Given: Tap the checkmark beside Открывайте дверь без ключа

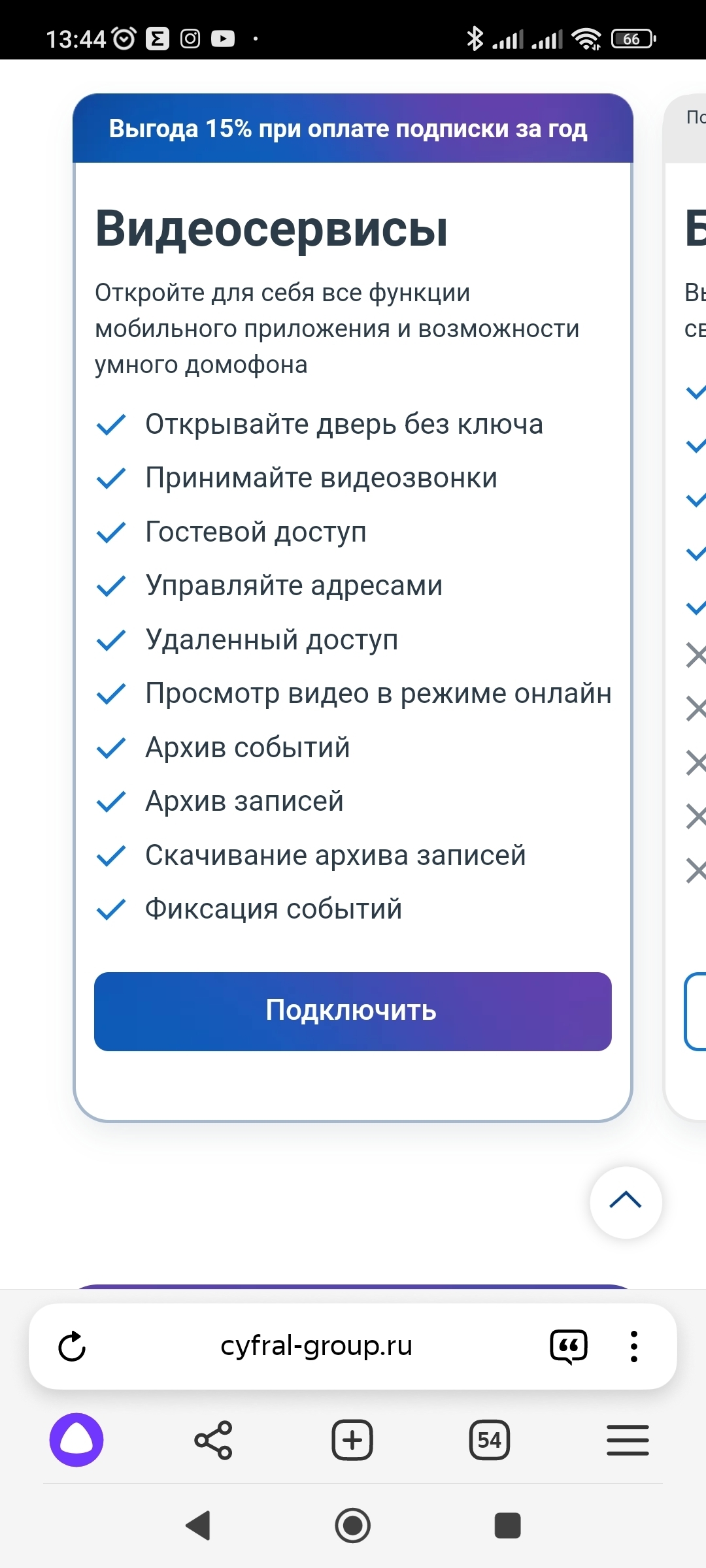Looking at the screenshot, I should coord(110,425).
